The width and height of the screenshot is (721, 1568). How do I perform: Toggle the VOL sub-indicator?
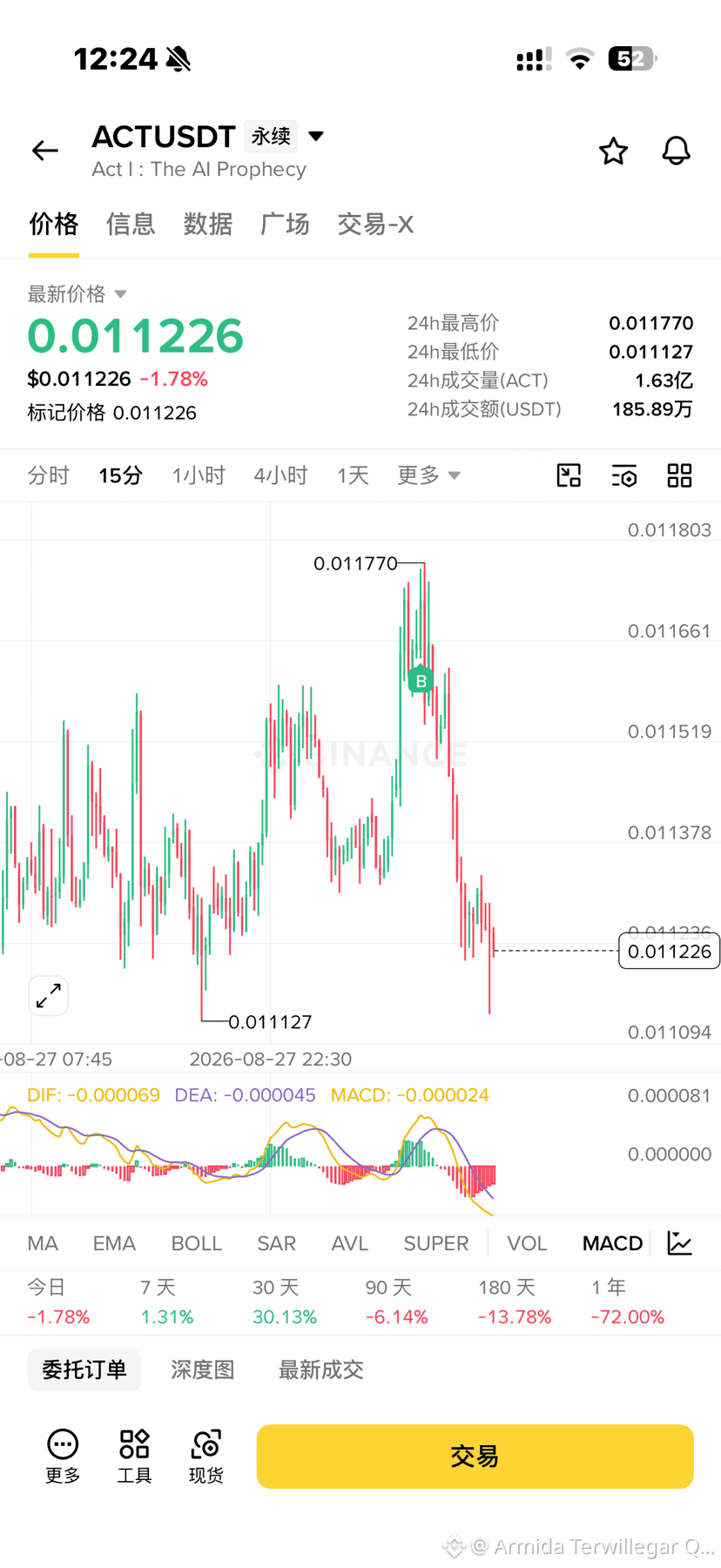point(527,1243)
